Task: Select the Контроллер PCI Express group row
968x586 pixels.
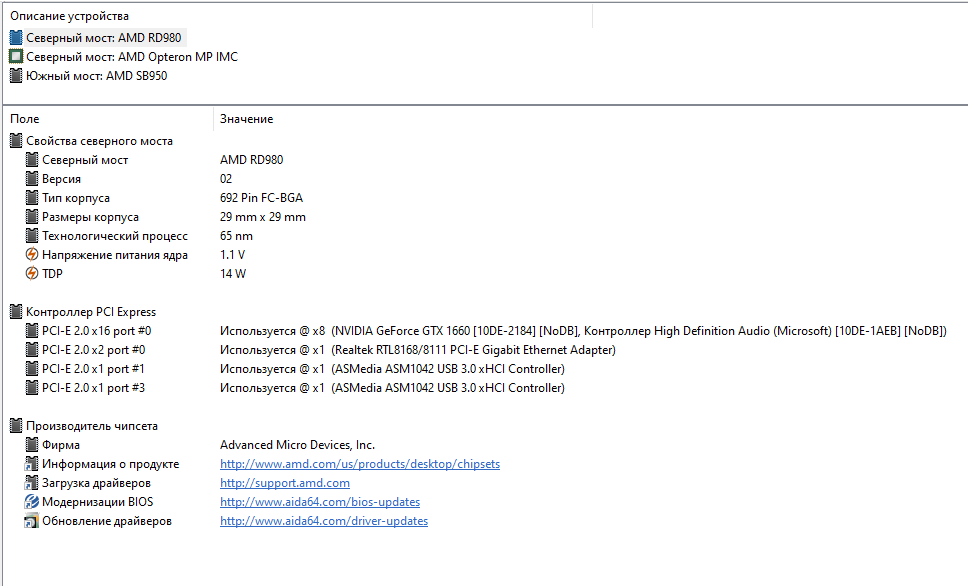Action: 91,312
